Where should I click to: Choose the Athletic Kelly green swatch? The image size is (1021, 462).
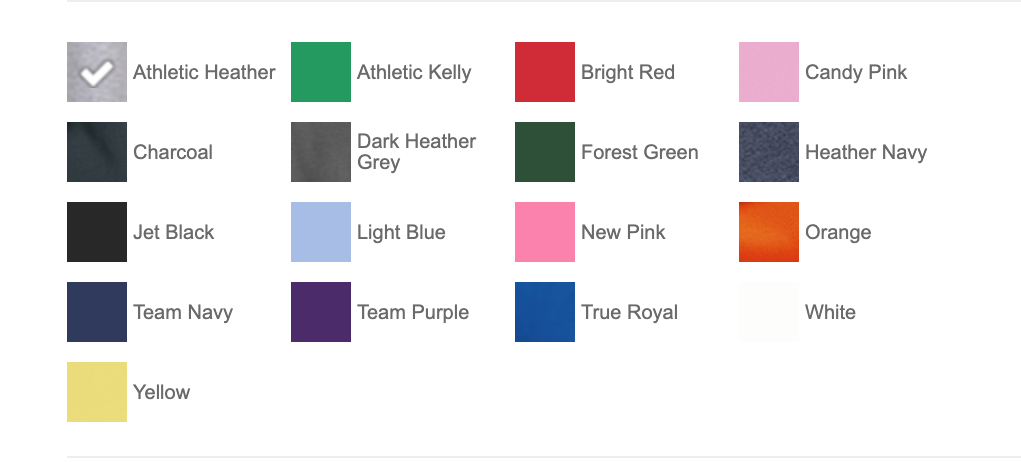tap(321, 72)
